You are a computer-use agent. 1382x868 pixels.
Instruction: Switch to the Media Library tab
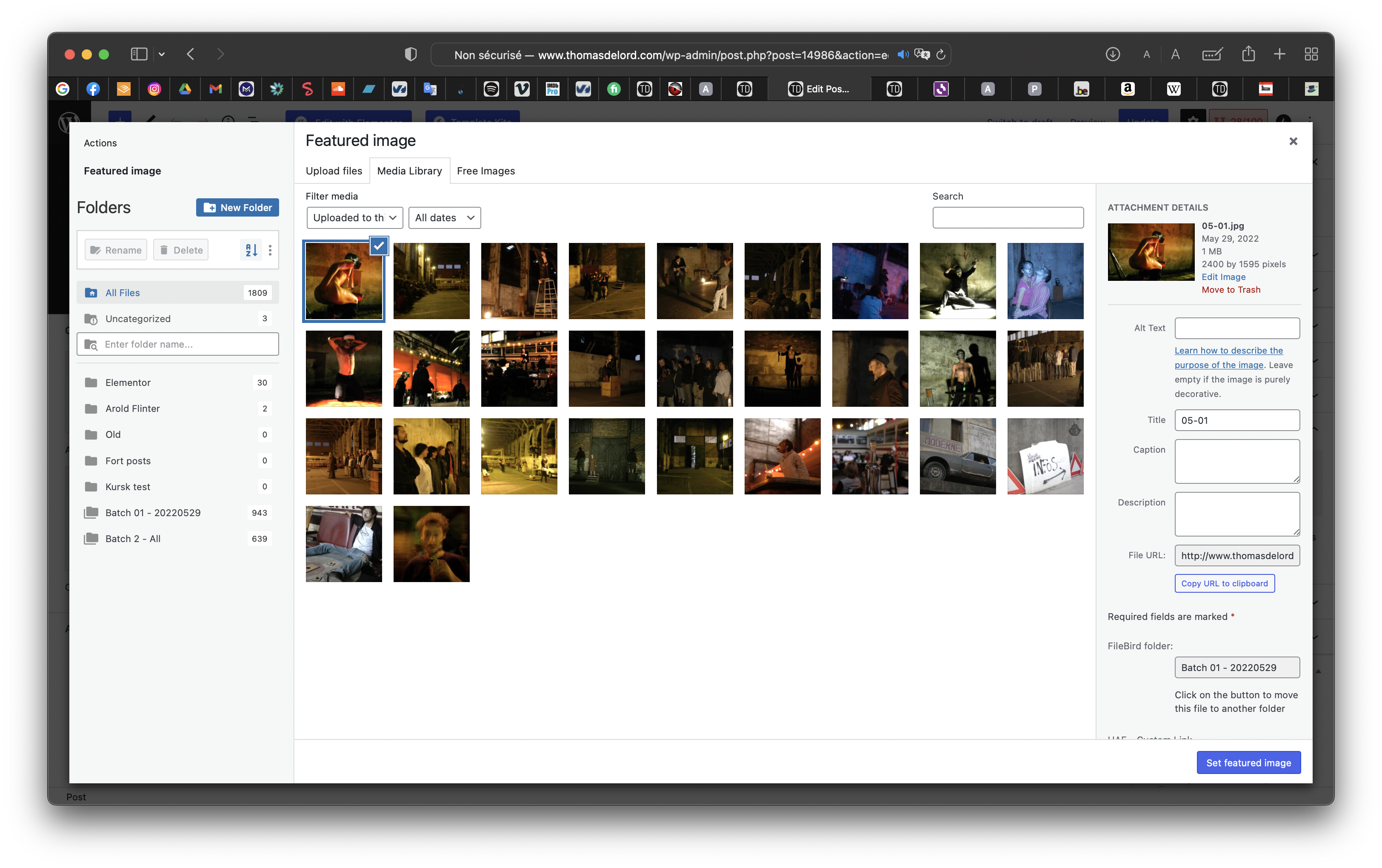tap(410, 171)
